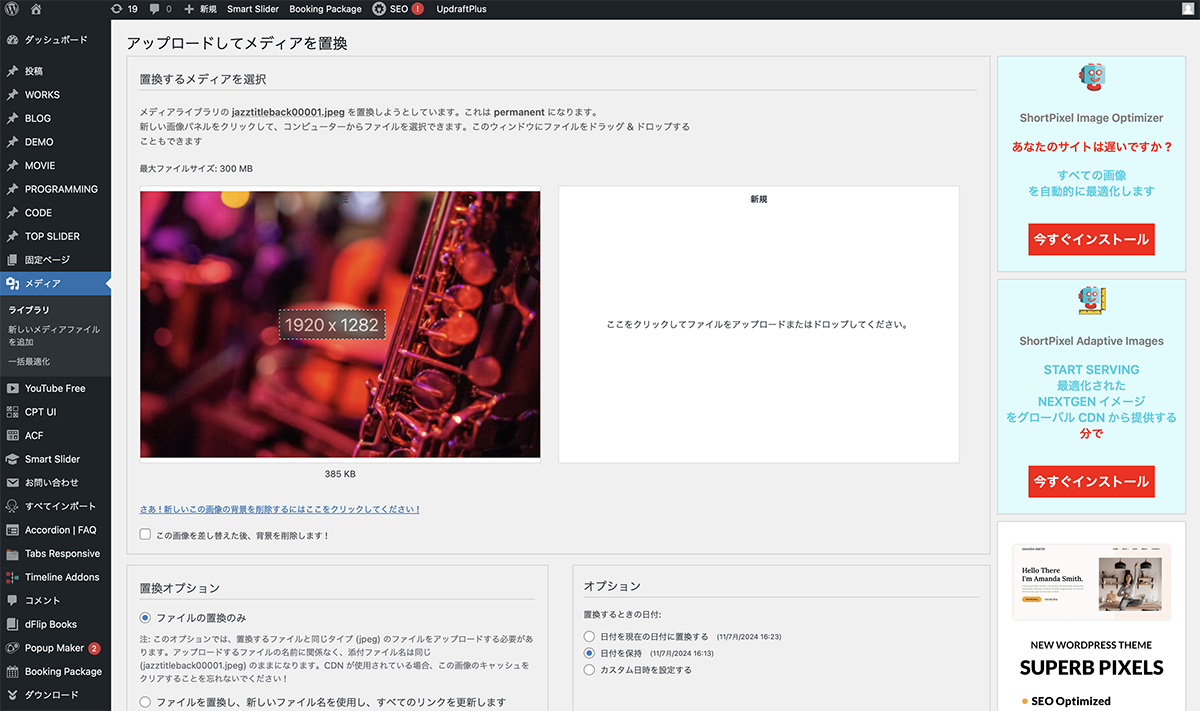Image resolution: width=1200 pixels, height=711 pixels.
Task: Select replace file with new name option
Action: (146, 702)
